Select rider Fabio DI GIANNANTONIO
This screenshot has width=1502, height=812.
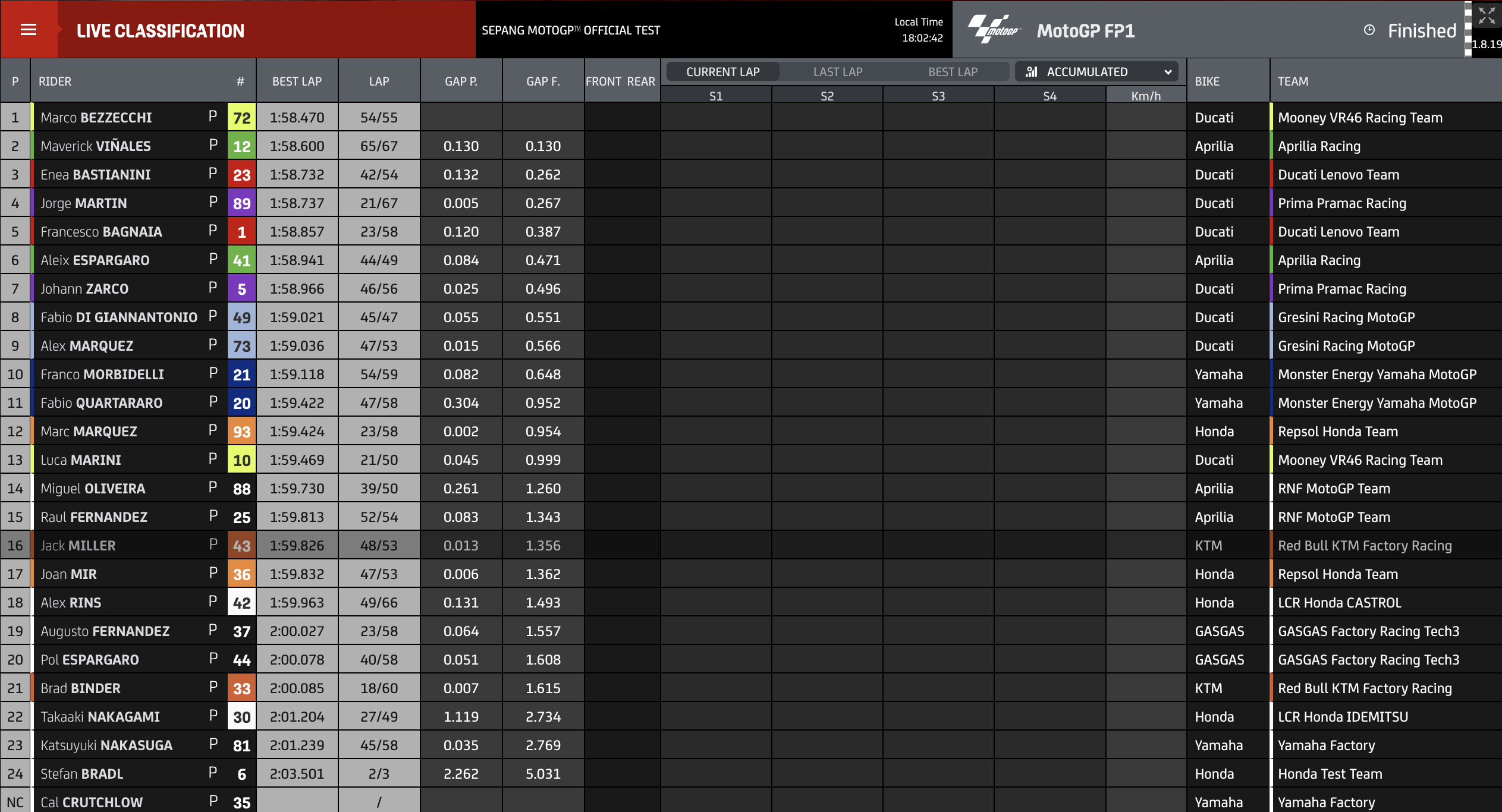(119, 317)
